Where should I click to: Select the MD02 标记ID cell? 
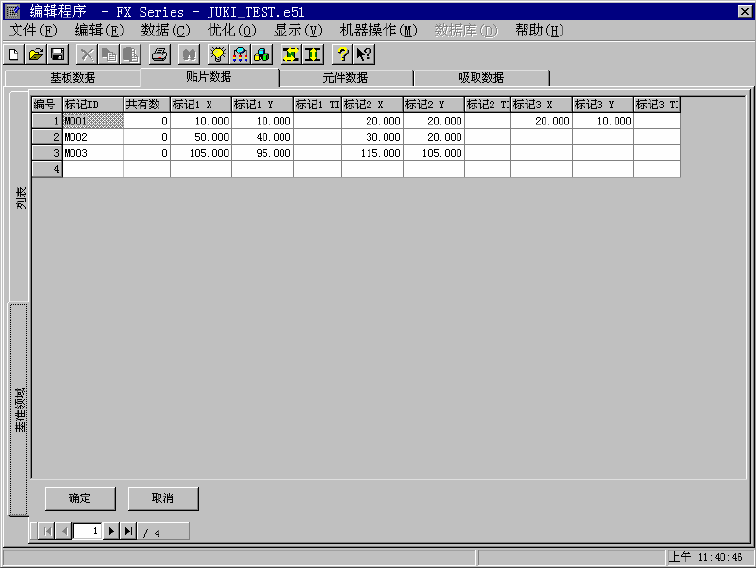(93, 137)
